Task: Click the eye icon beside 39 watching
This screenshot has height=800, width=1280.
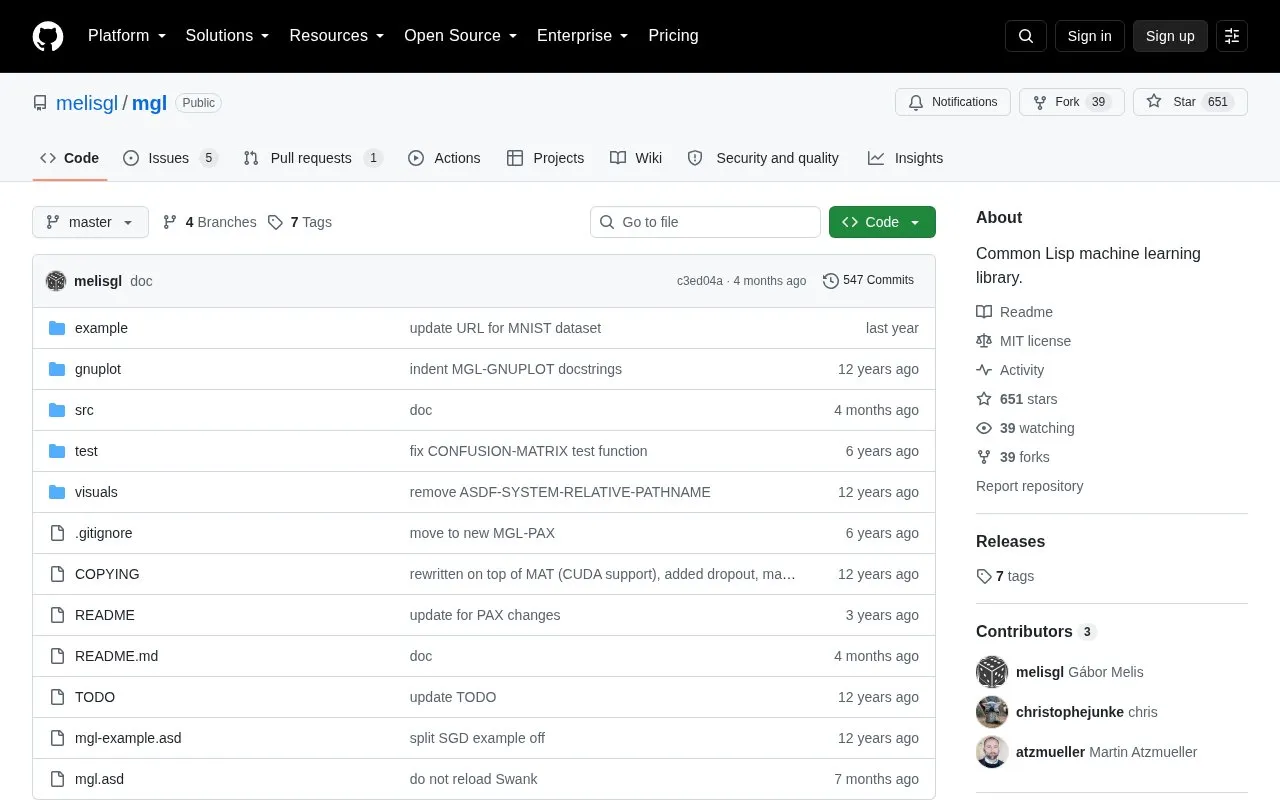Action: pyautogui.click(x=984, y=428)
